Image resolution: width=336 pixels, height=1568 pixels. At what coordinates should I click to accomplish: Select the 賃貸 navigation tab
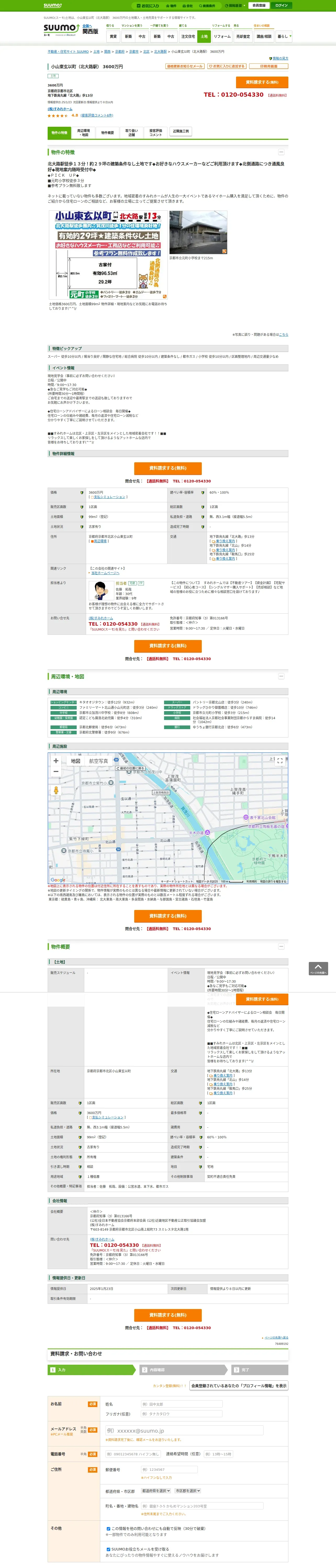113,37
